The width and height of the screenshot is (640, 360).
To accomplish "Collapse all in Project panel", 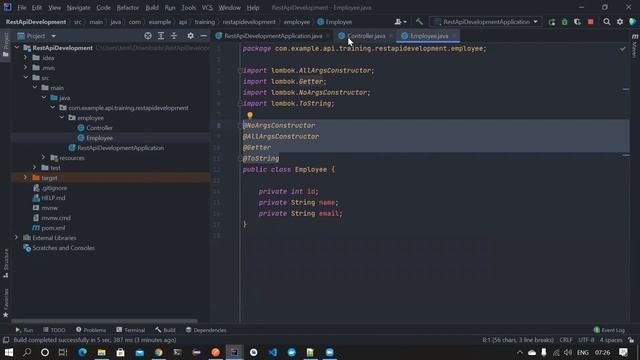I will [x=174, y=36].
